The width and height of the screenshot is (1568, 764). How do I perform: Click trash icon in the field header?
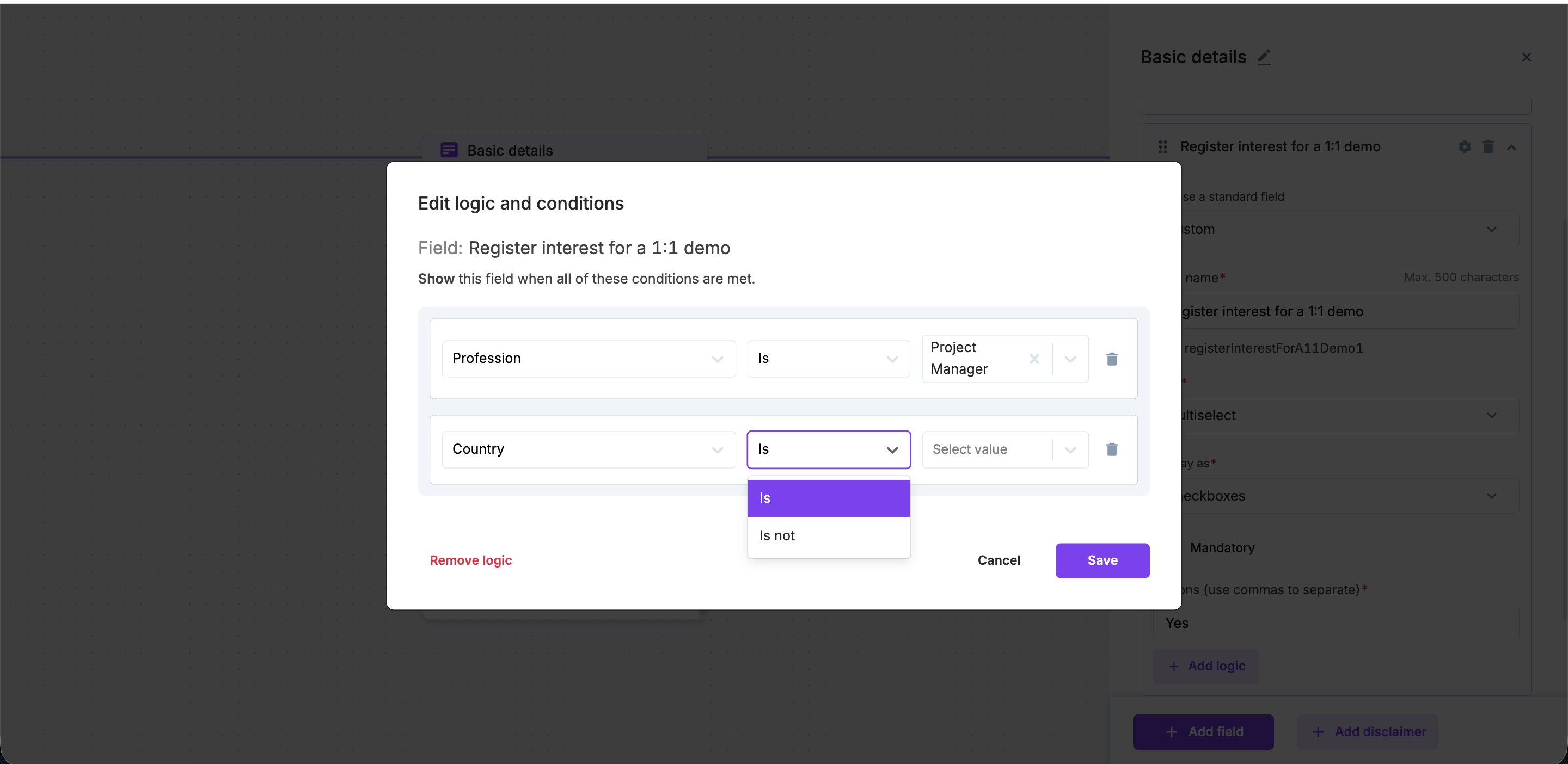(1487, 146)
